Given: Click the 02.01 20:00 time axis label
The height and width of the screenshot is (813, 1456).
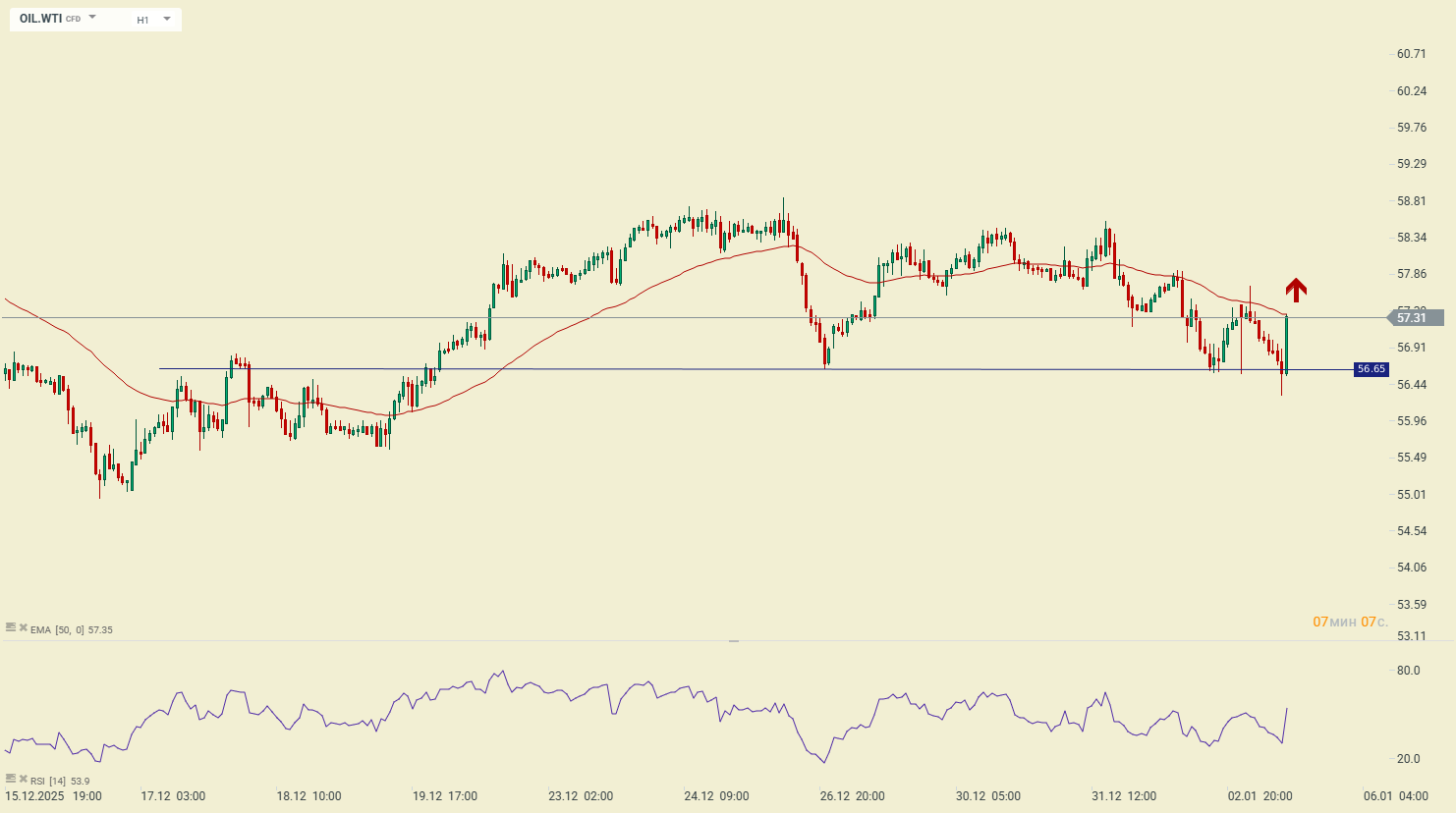Looking at the screenshot, I should pos(1260,796).
